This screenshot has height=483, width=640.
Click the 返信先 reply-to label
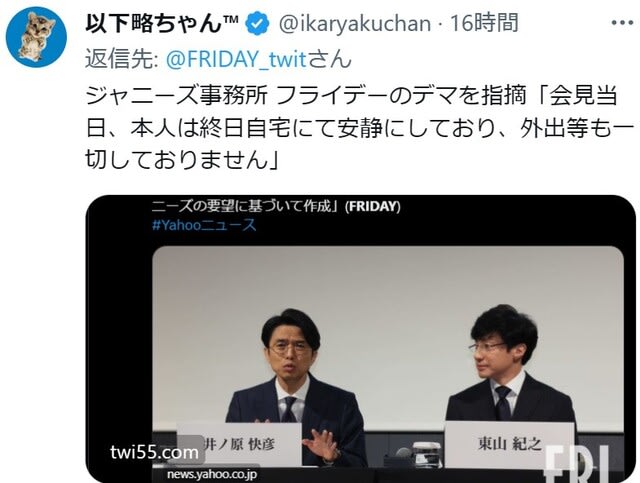click(122, 59)
